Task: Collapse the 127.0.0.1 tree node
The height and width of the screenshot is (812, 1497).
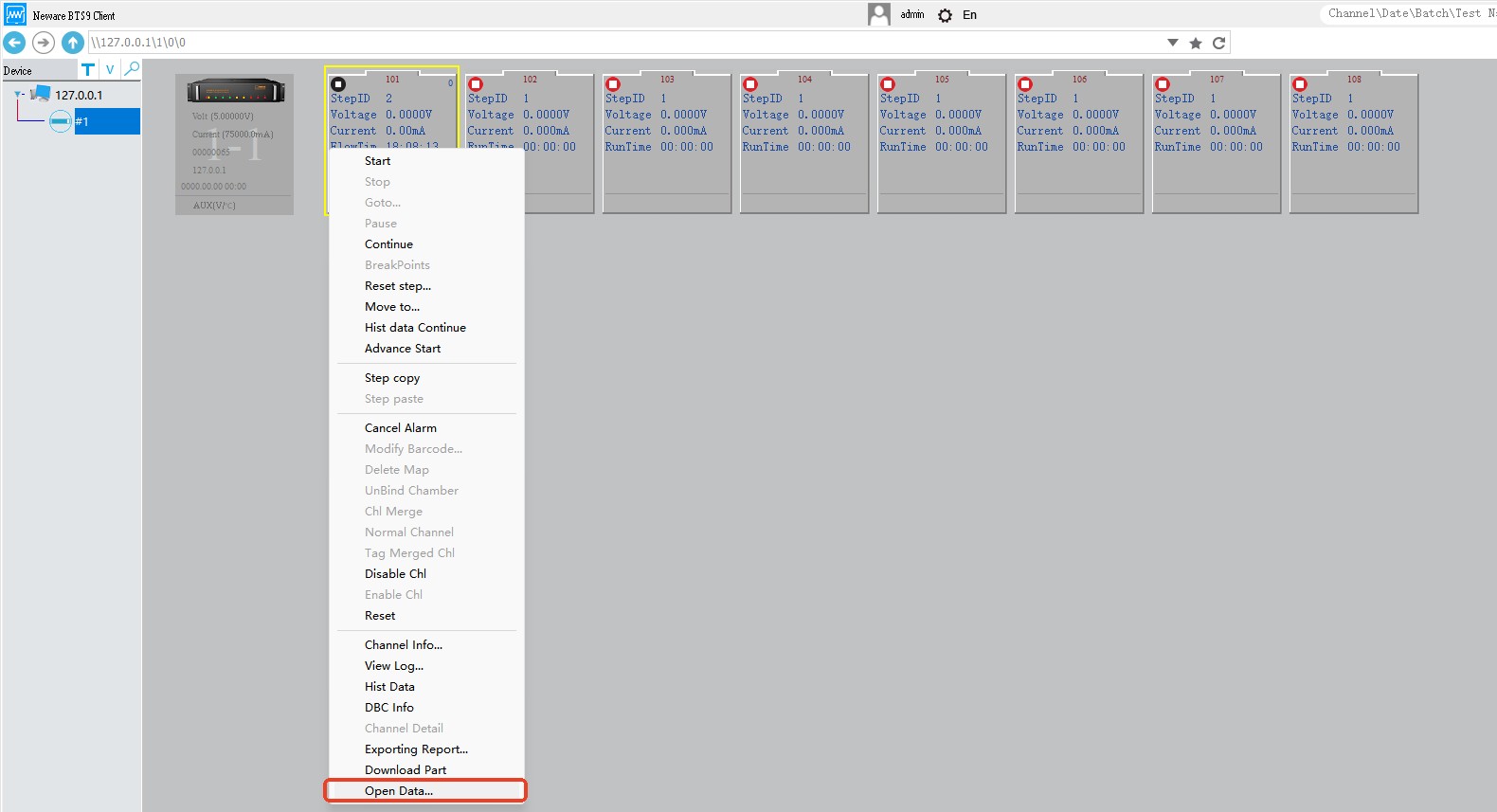Action: [x=19, y=95]
